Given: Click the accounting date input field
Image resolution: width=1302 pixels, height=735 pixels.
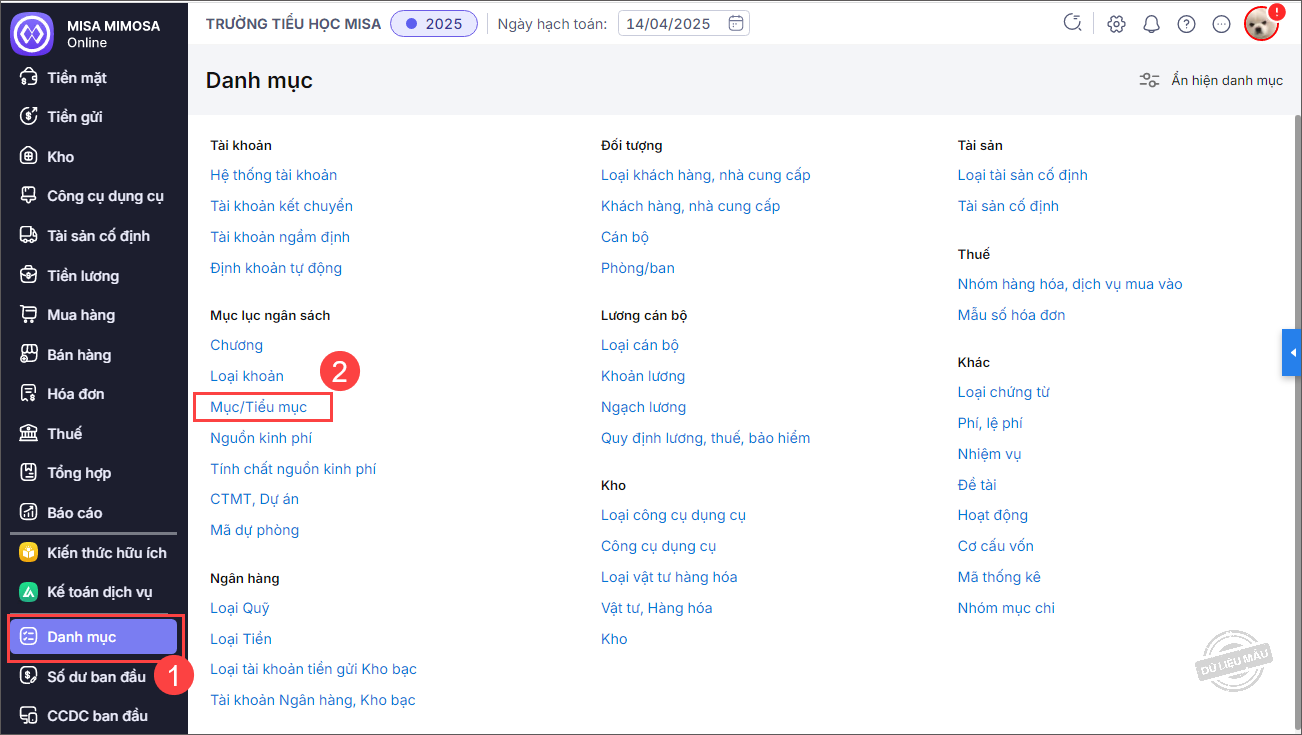Looking at the screenshot, I should 672,24.
